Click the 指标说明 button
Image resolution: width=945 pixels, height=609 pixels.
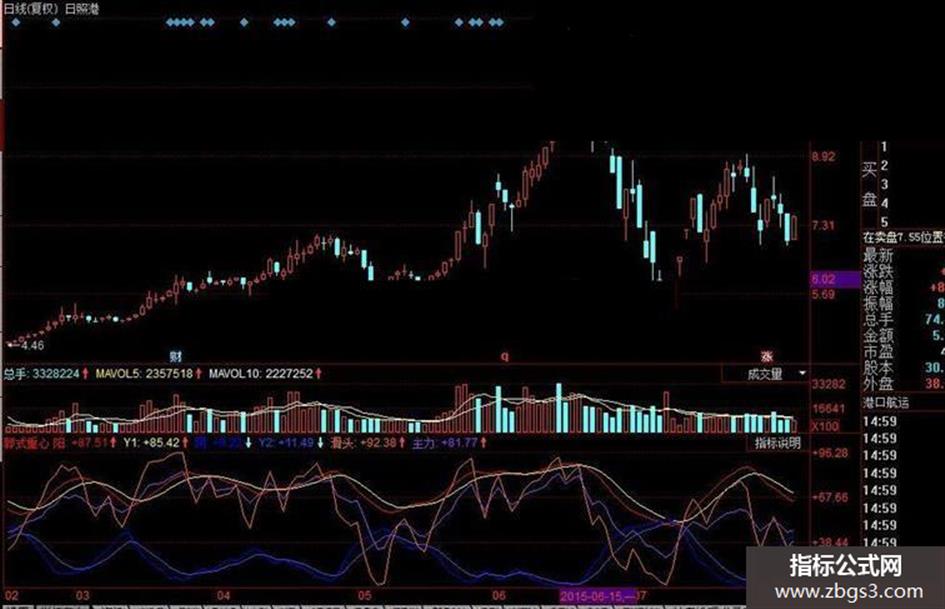(777, 443)
